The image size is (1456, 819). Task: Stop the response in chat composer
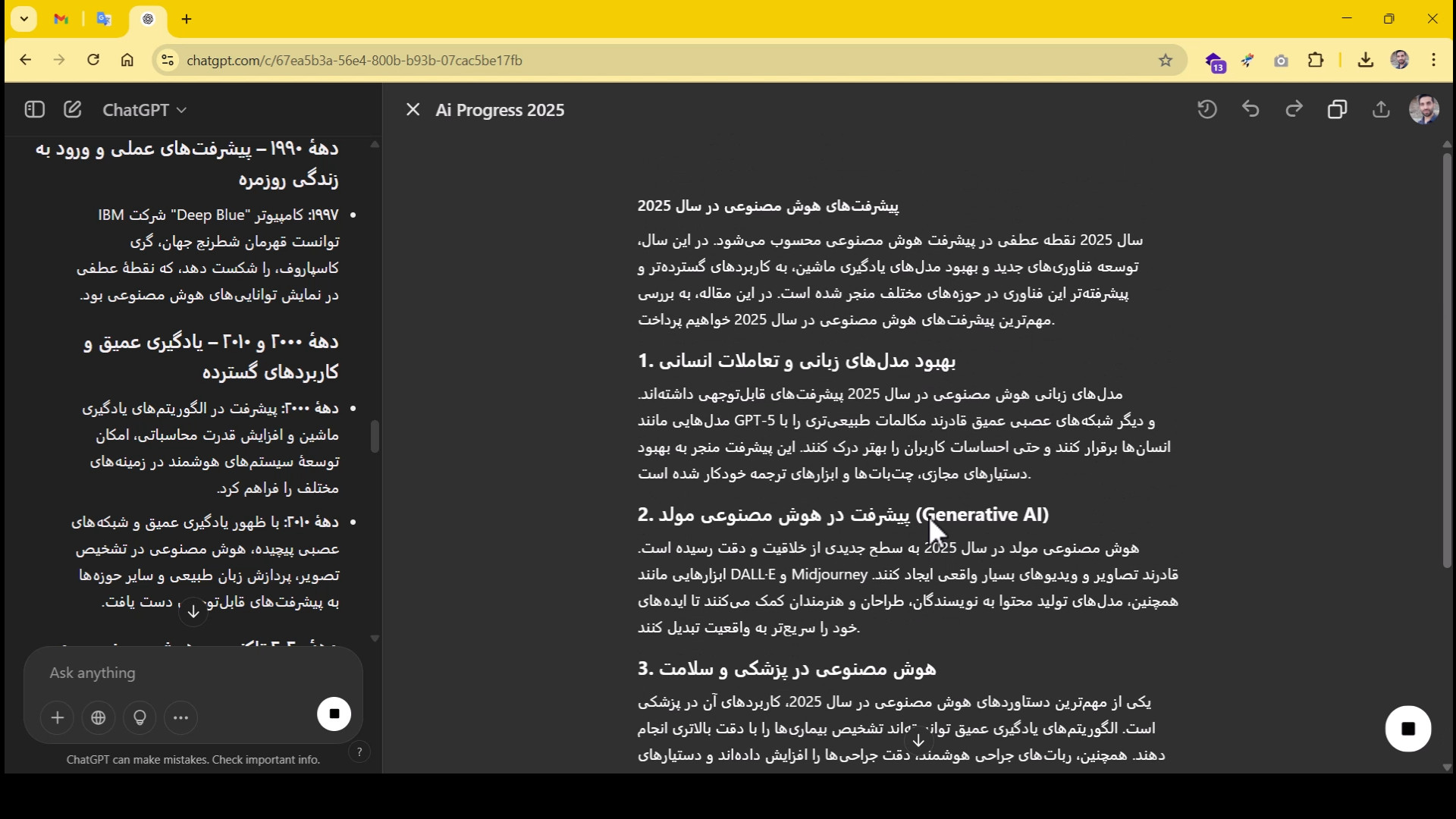pyautogui.click(x=334, y=714)
